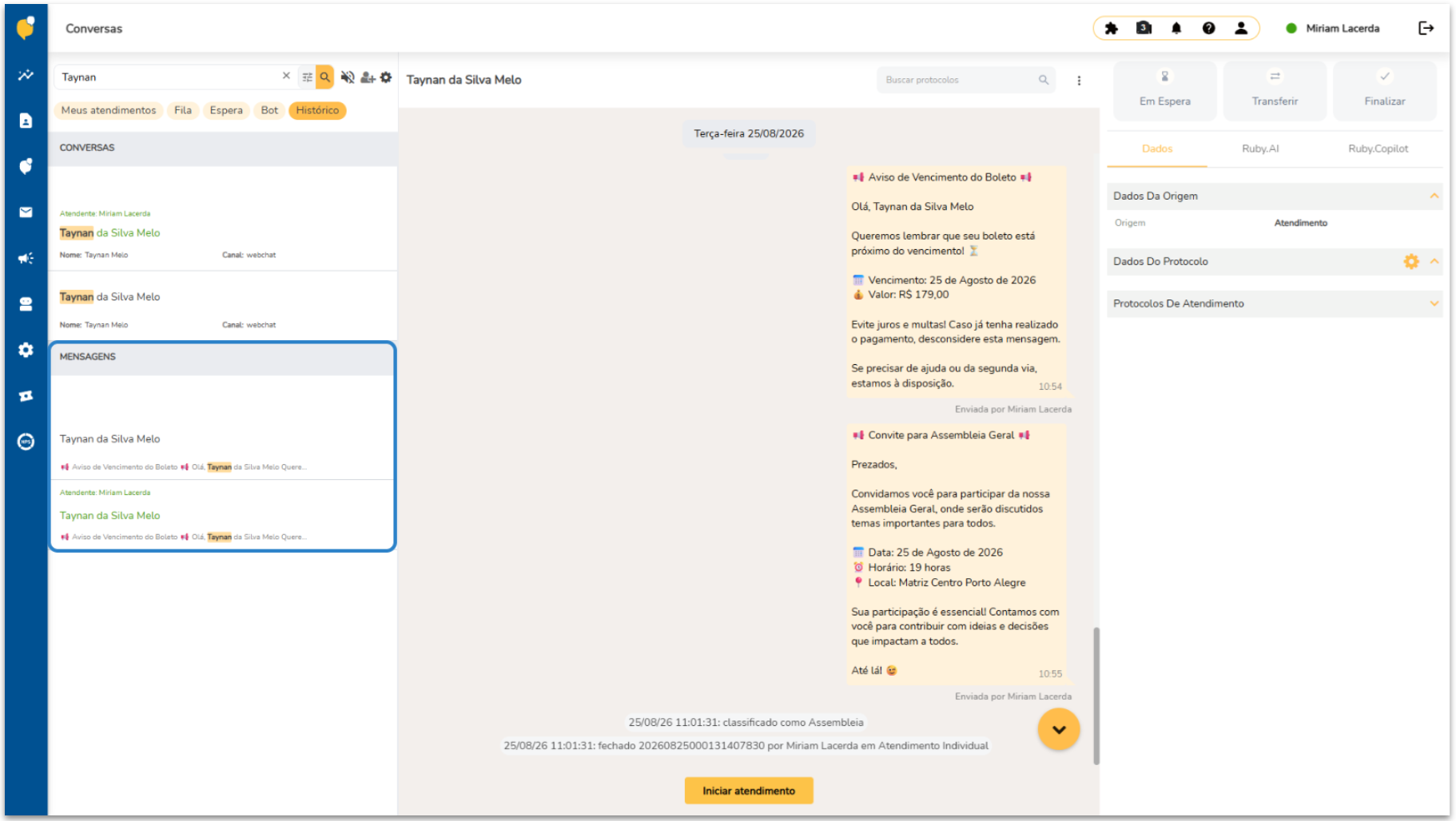Viewport: 1456px width, 821px height.
Task: Click the magnifier in Buscar protocolos
Action: pyautogui.click(x=1043, y=80)
